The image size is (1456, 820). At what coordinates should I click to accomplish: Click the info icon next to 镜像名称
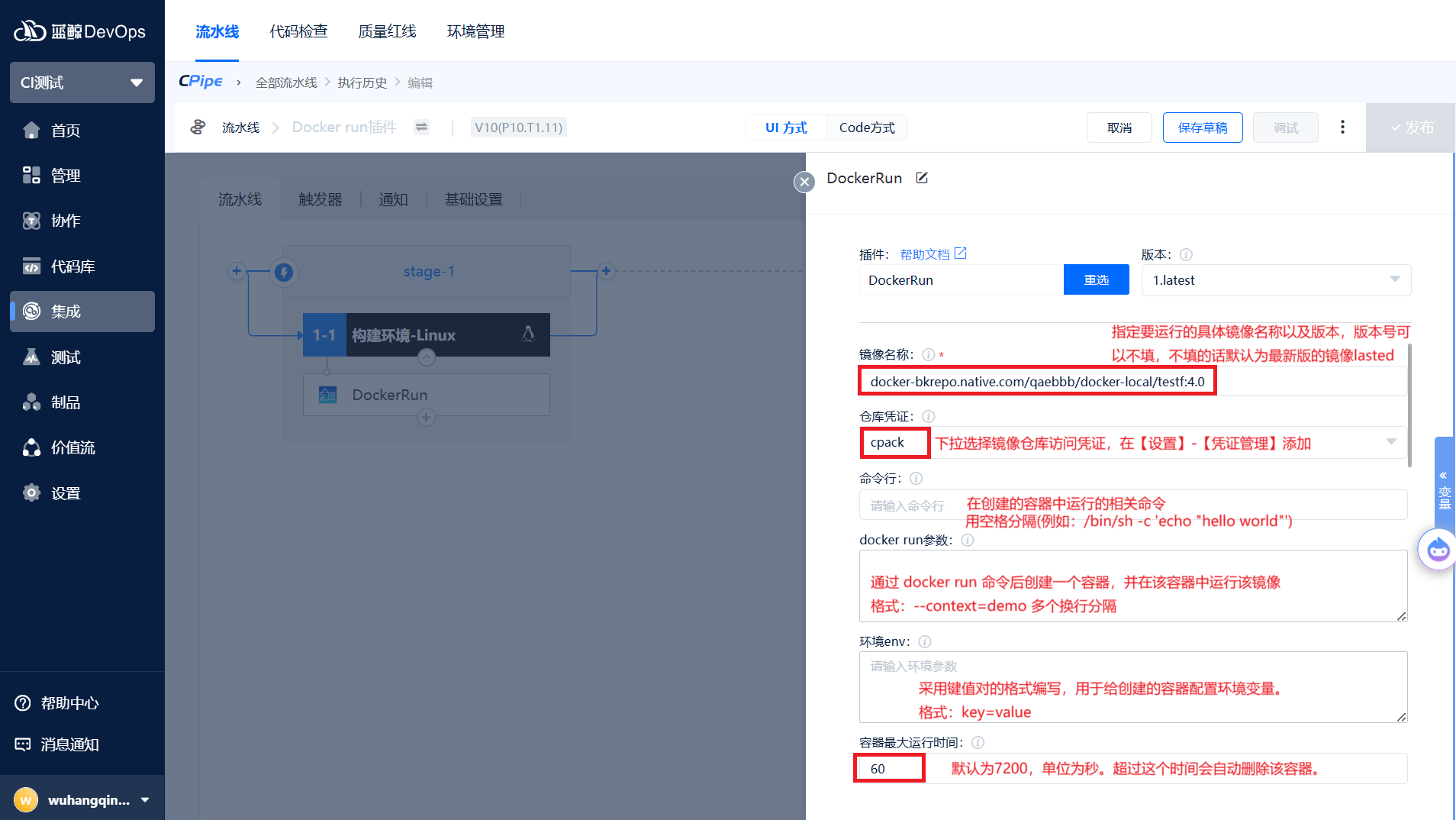click(928, 354)
